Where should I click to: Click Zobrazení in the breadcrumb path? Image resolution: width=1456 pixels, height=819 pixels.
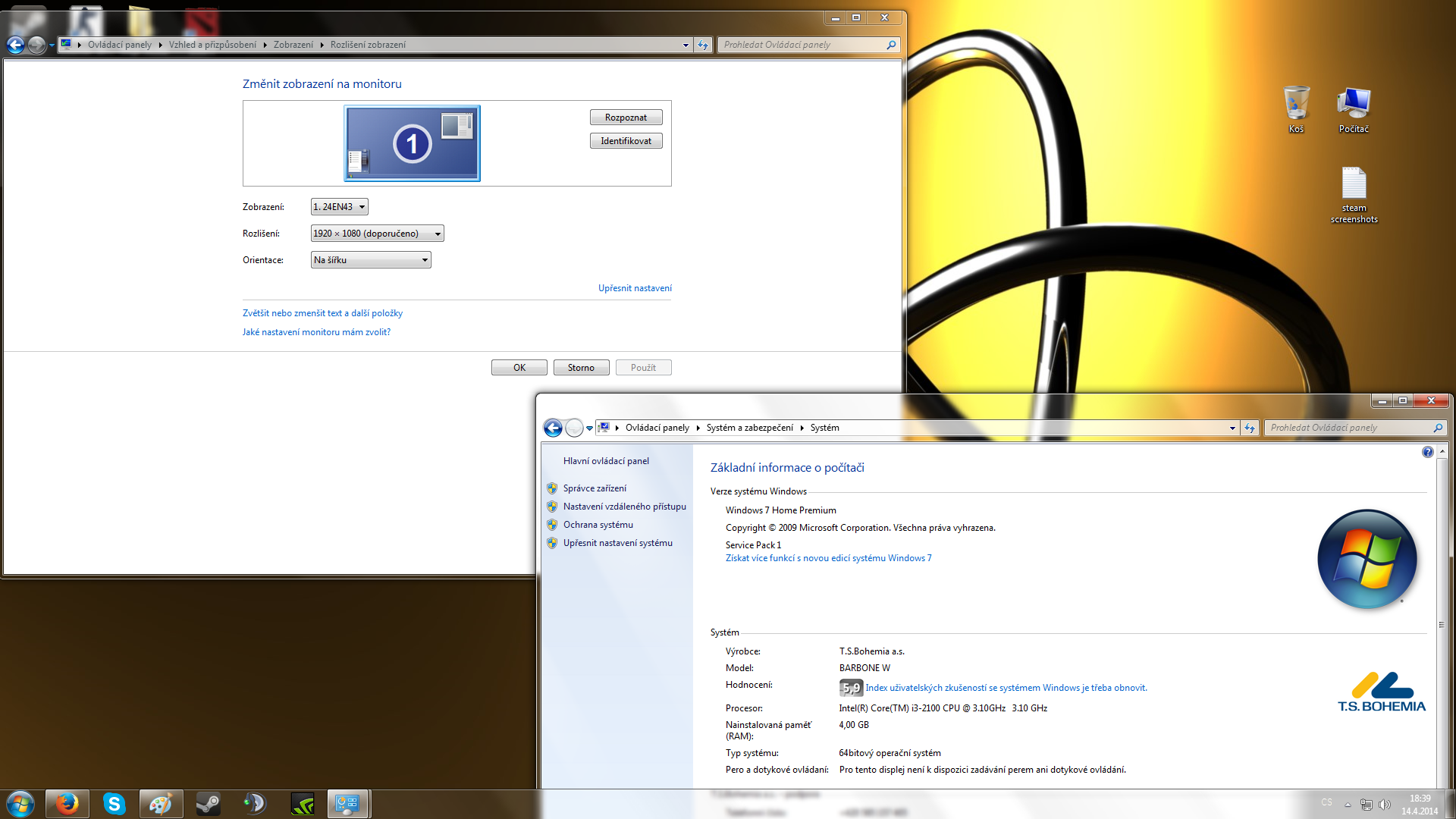tap(293, 45)
